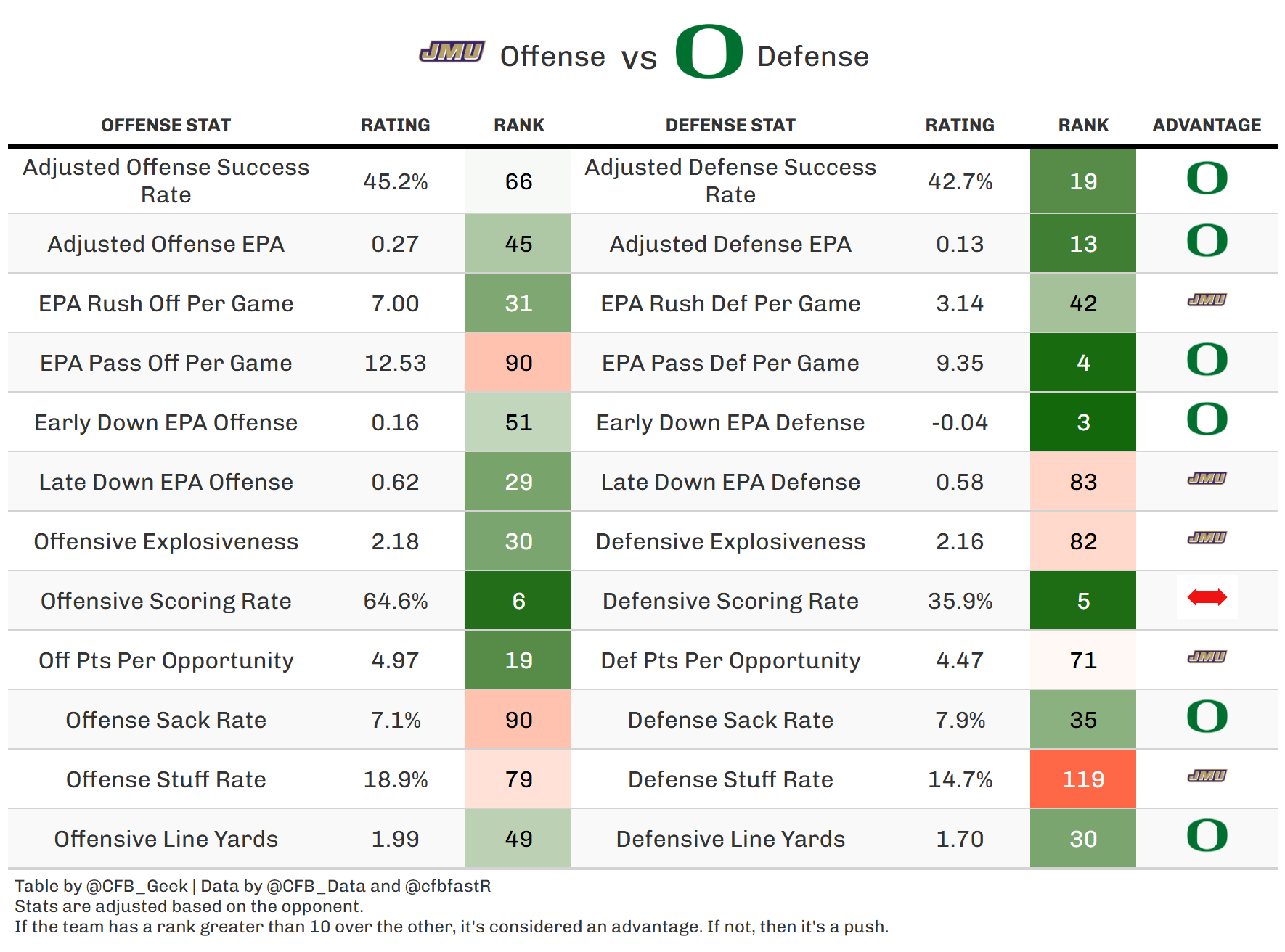
Task: Click the DEFENSE STAT column header
Action: (730, 126)
